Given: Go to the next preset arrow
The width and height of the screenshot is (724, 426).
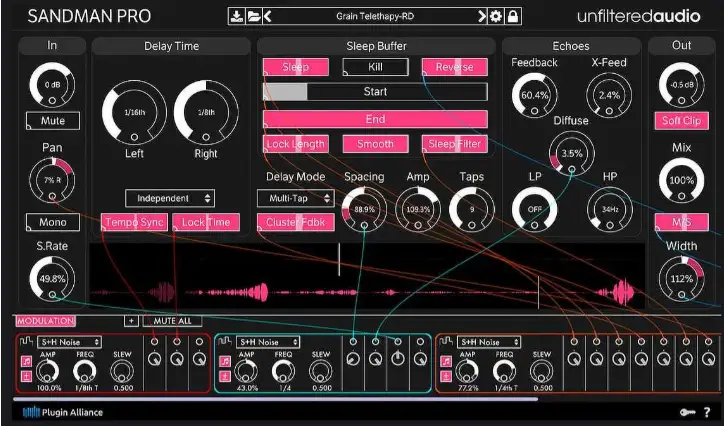Looking at the screenshot, I should (482, 17).
